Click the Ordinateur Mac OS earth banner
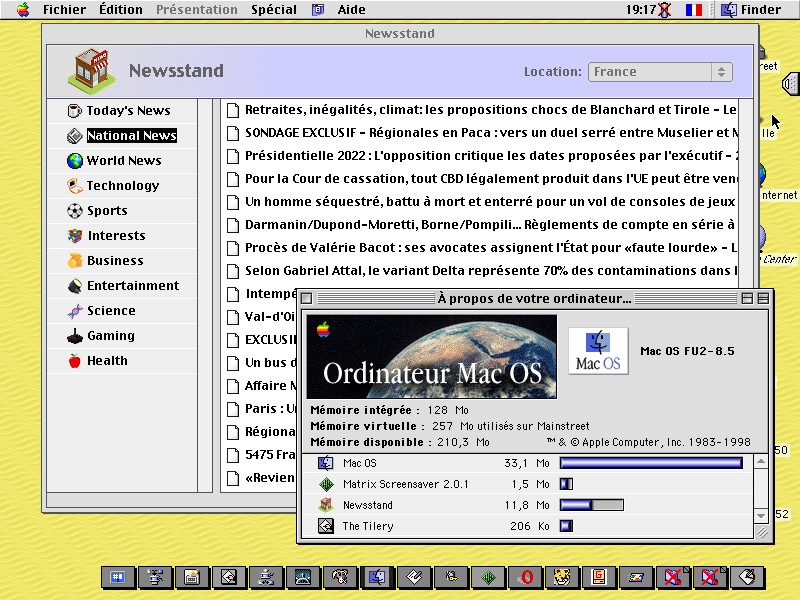The height and width of the screenshot is (600, 800). (x=432, y=357)
